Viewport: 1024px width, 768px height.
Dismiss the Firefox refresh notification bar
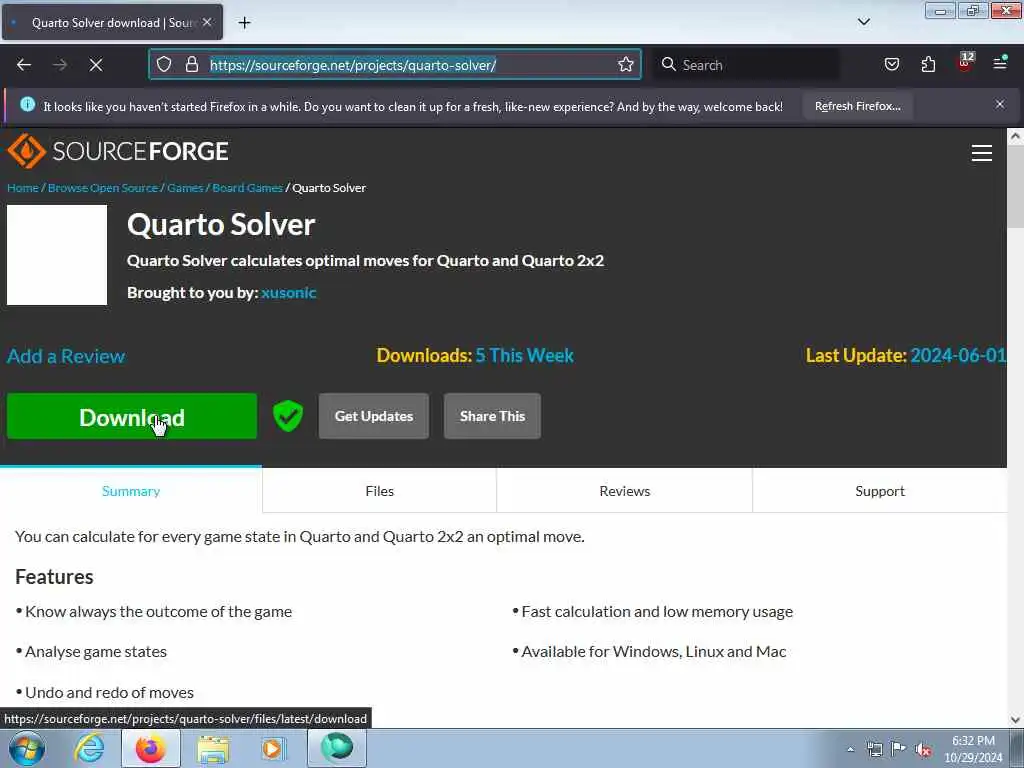[1000, 104]
